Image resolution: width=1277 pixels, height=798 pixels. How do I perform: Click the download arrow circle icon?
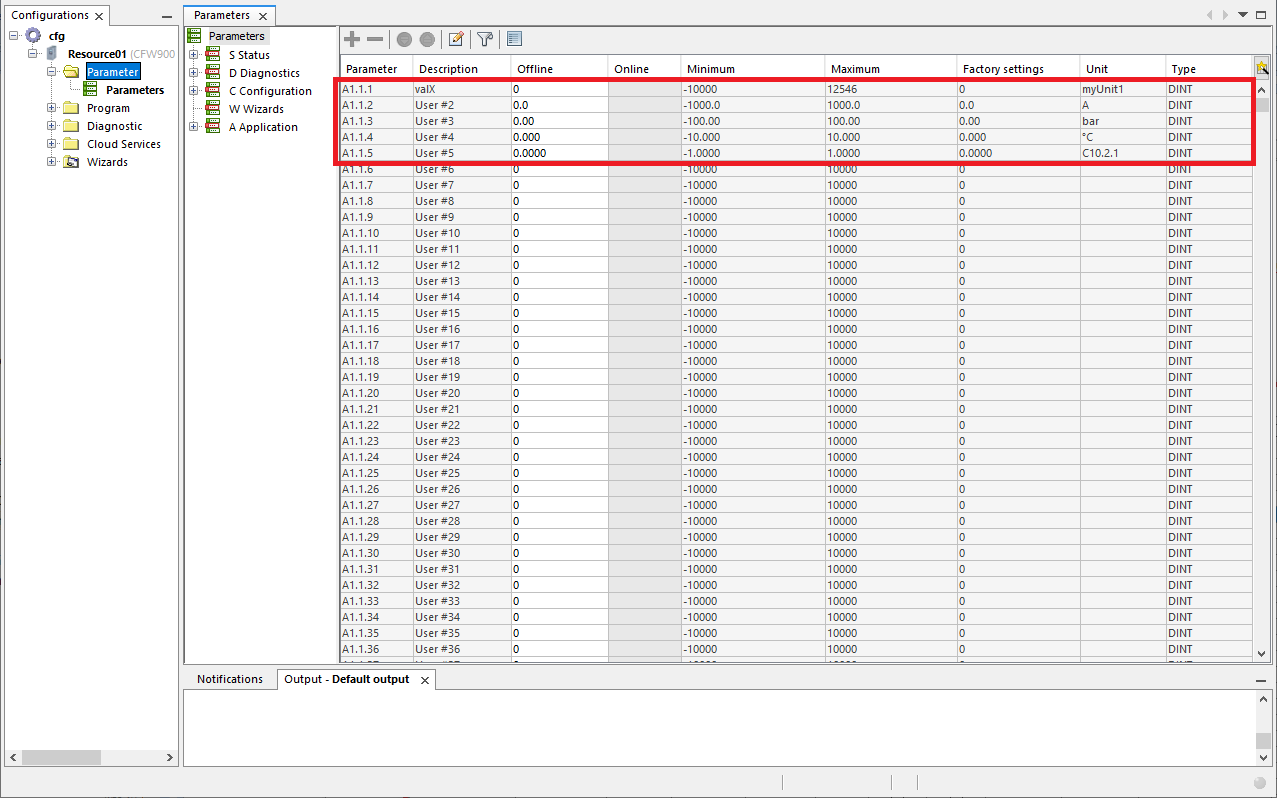[403, 39]
